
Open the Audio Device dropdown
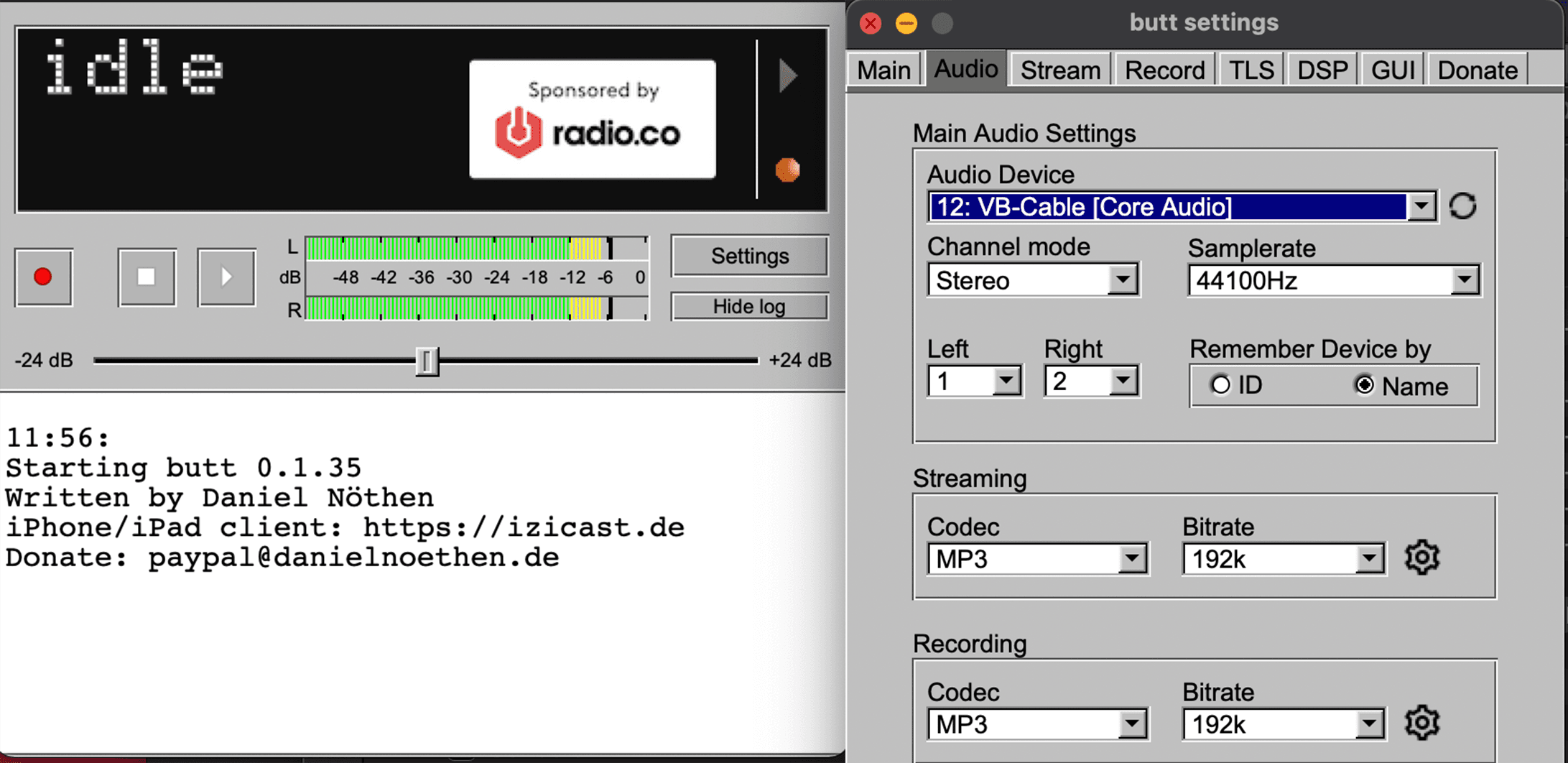click(1421, 207)
